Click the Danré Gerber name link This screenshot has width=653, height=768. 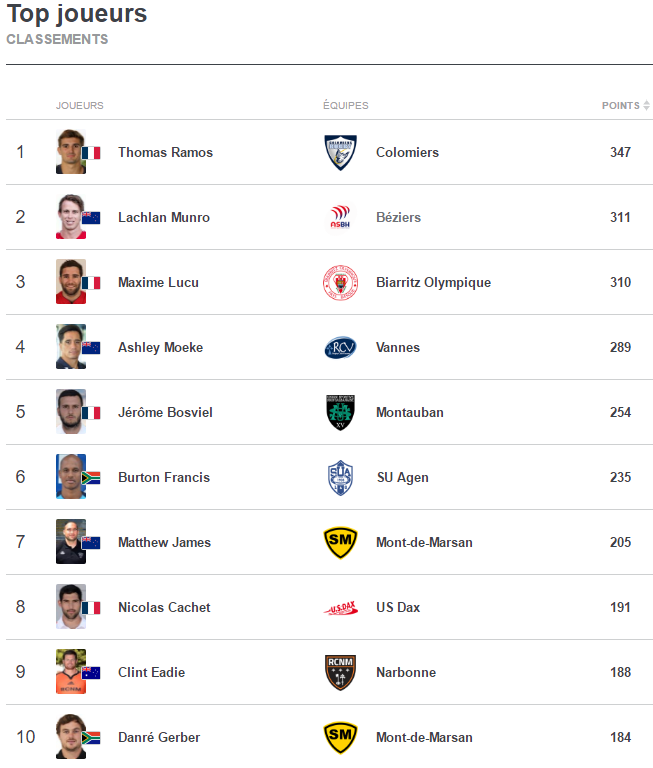click(159, 737)
